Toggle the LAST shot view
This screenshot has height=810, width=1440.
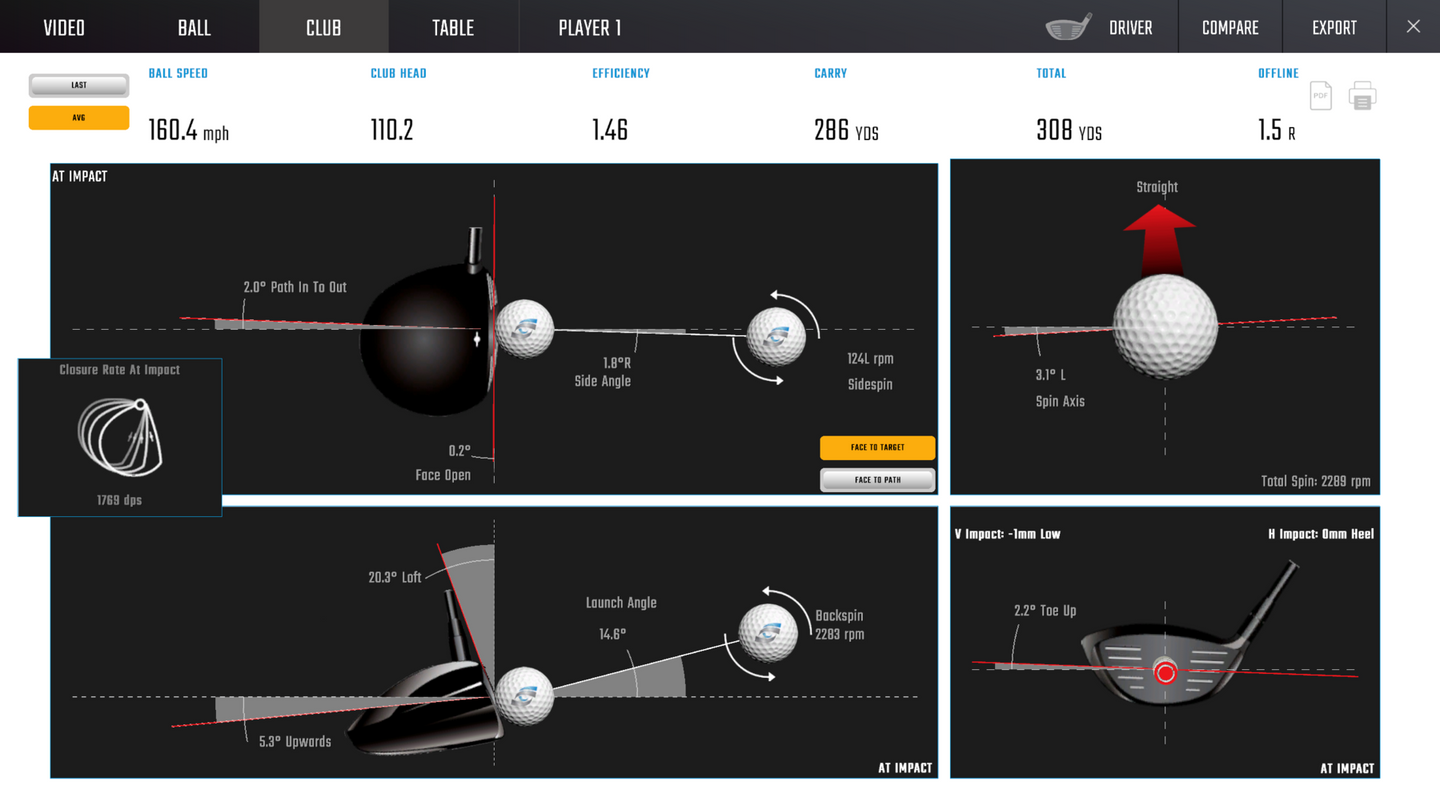click(x=79, y=85)
